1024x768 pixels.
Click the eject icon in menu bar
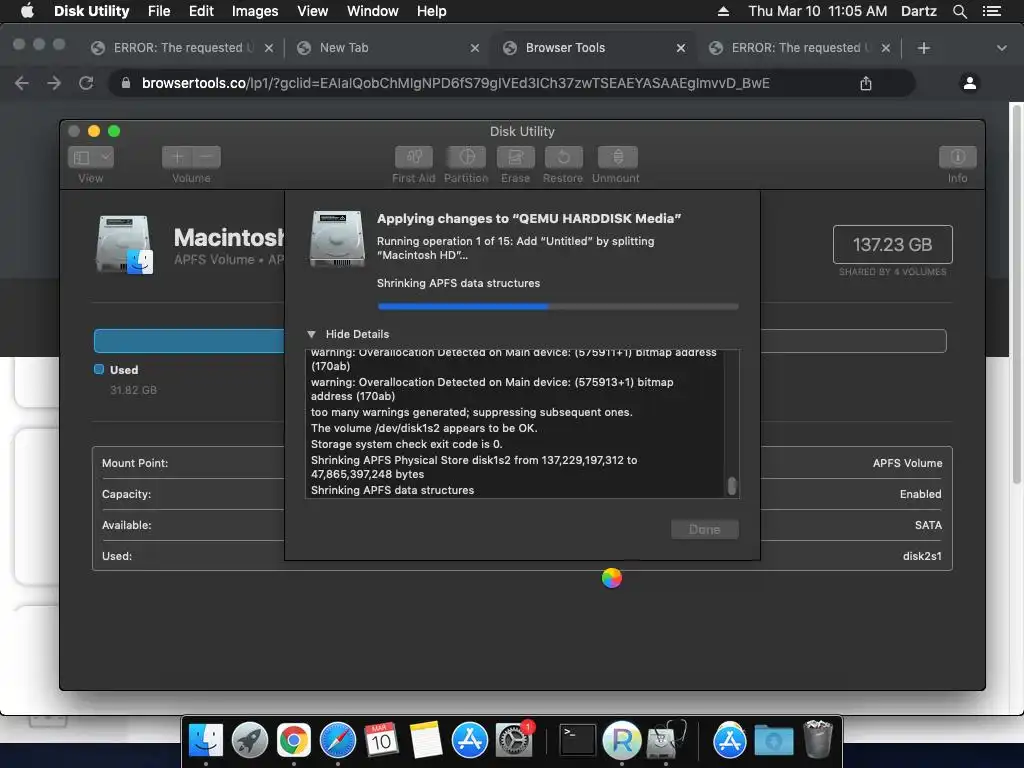(723, 11)
